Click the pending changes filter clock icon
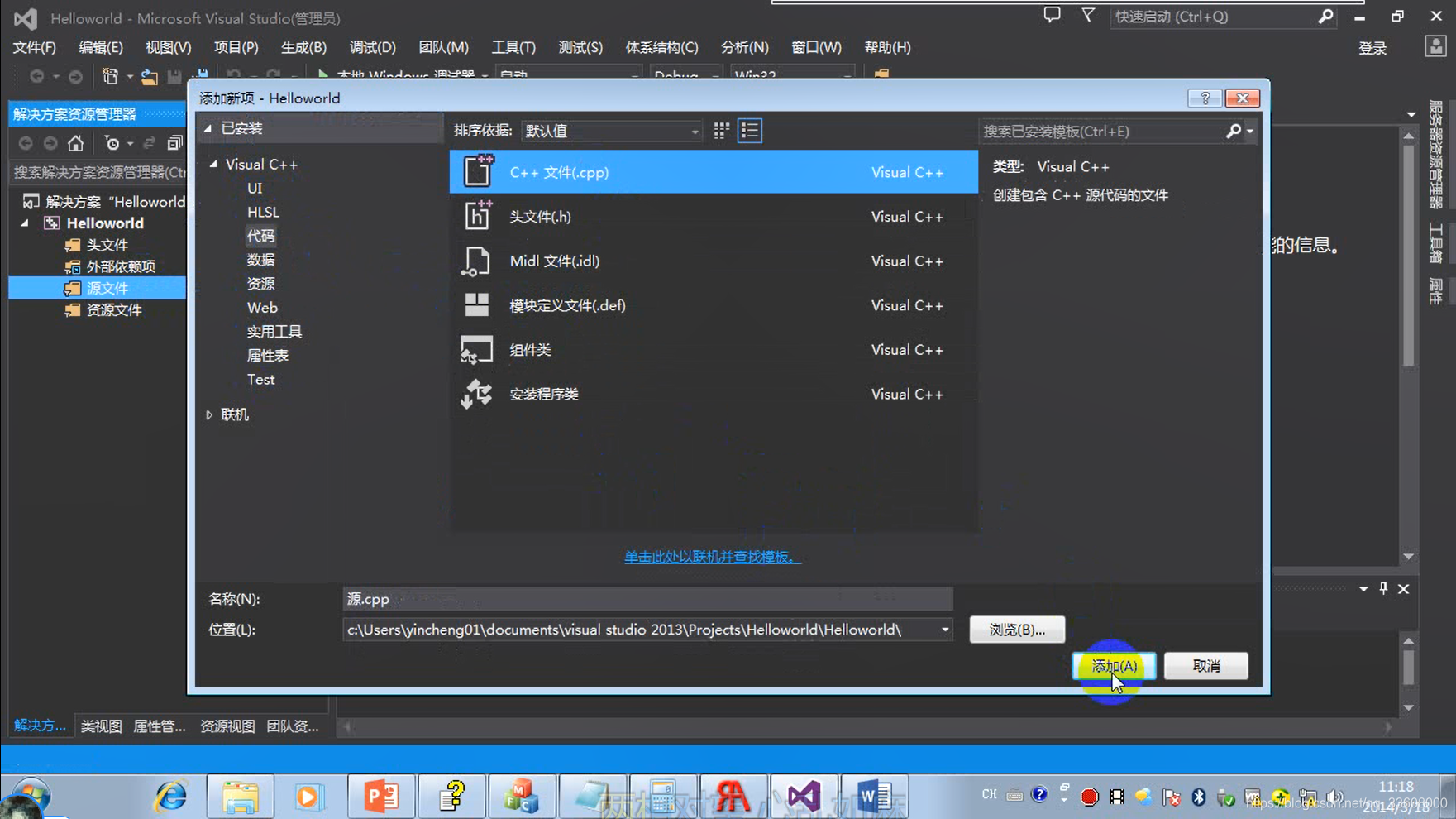This screenshot has height=819, width=1456. [x=112, y=143]
